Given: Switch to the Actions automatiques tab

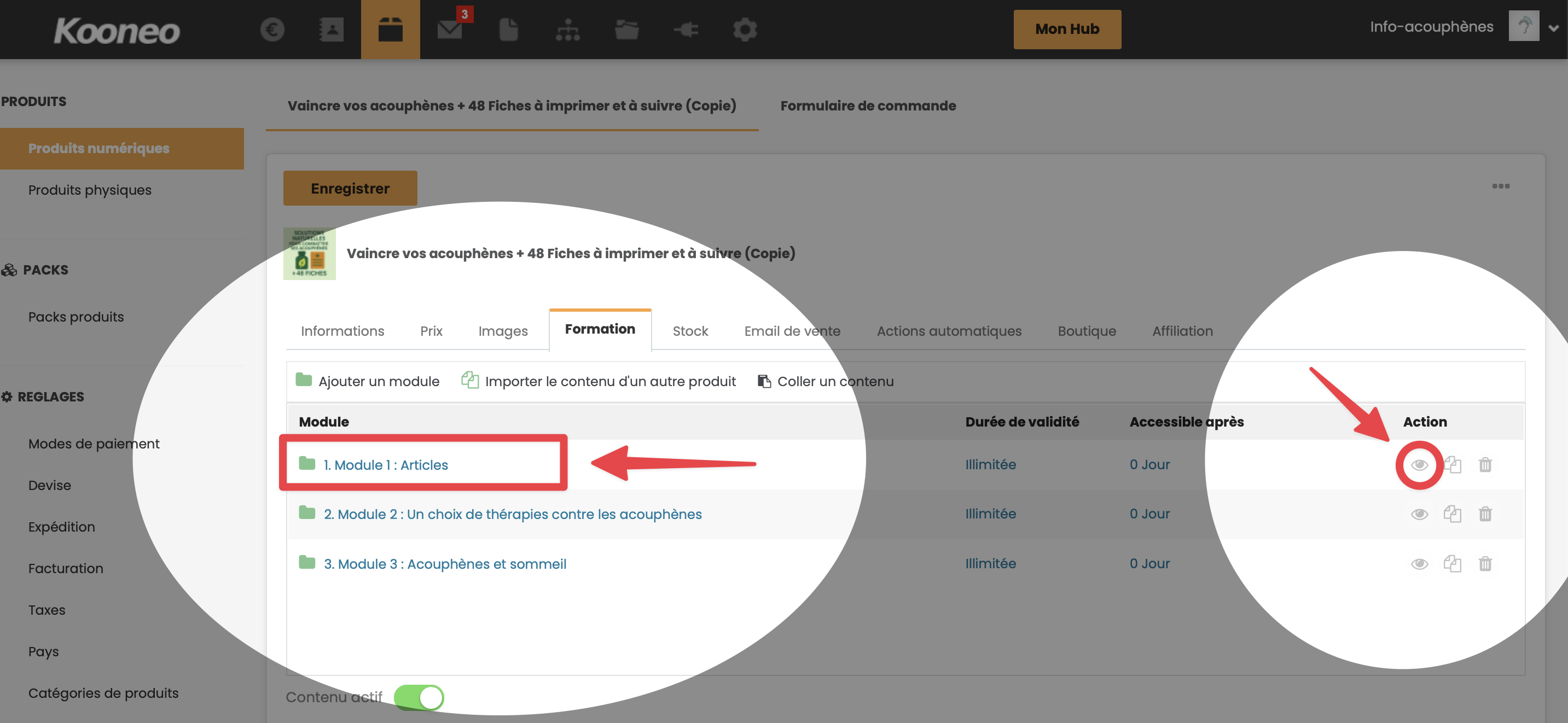Looking at the screenshot, I should point(948,331).
